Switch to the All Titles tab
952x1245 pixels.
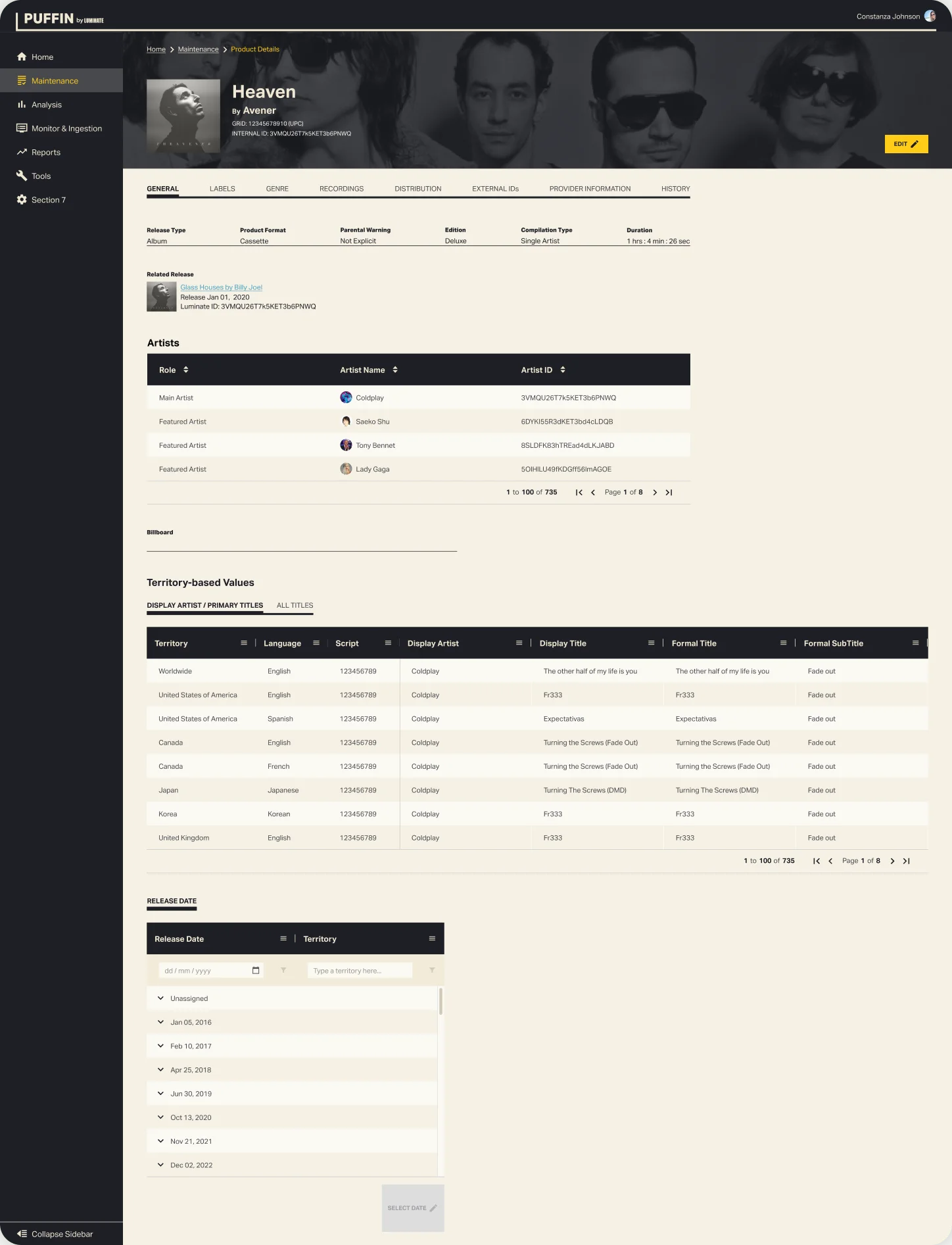(x=295, y=606)
